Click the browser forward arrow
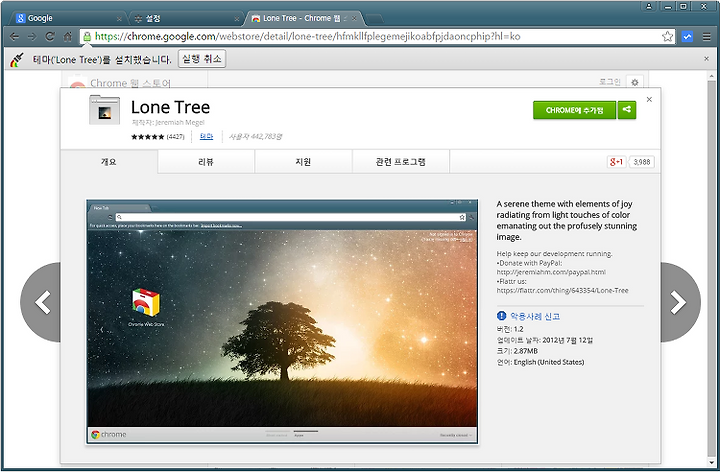 point(32,37)
